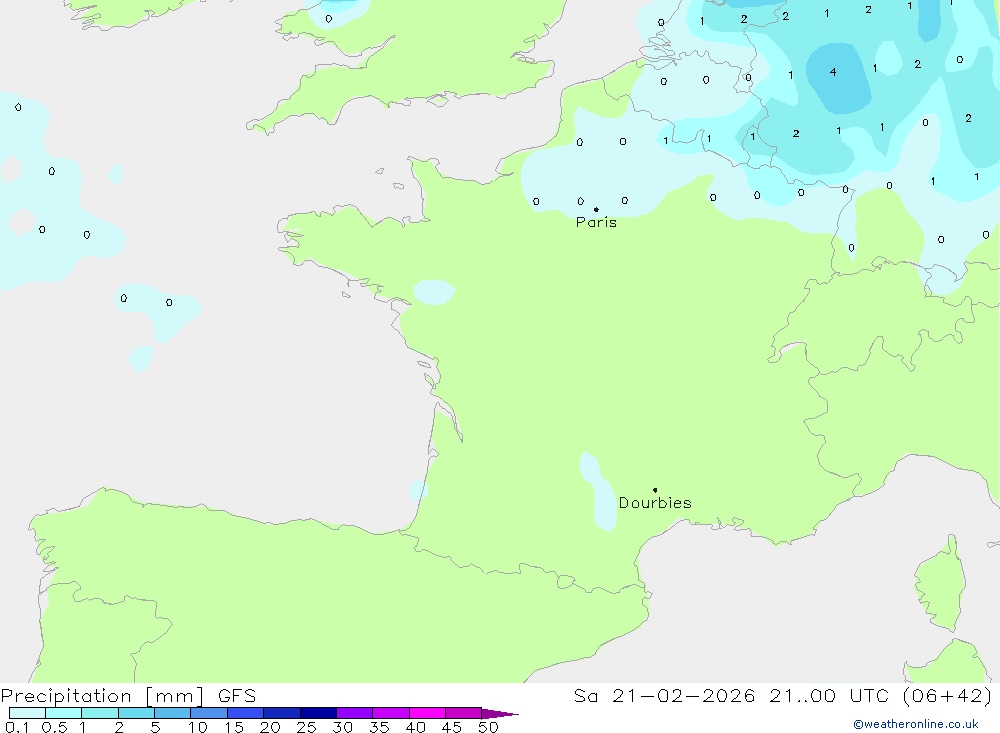
Task: Pick the 2–5 mm legend swatch
Action: (136, 713)
